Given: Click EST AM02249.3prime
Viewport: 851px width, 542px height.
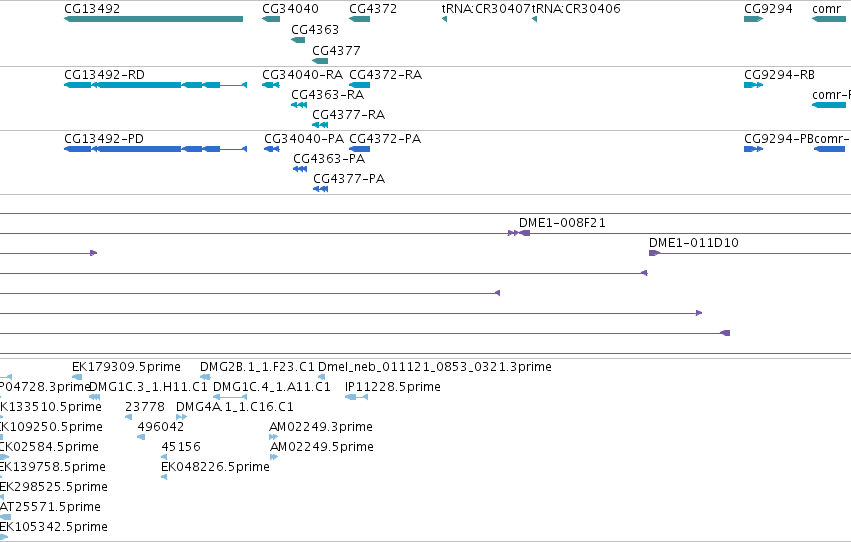Looking at the screenshot, I should point(274,437).
